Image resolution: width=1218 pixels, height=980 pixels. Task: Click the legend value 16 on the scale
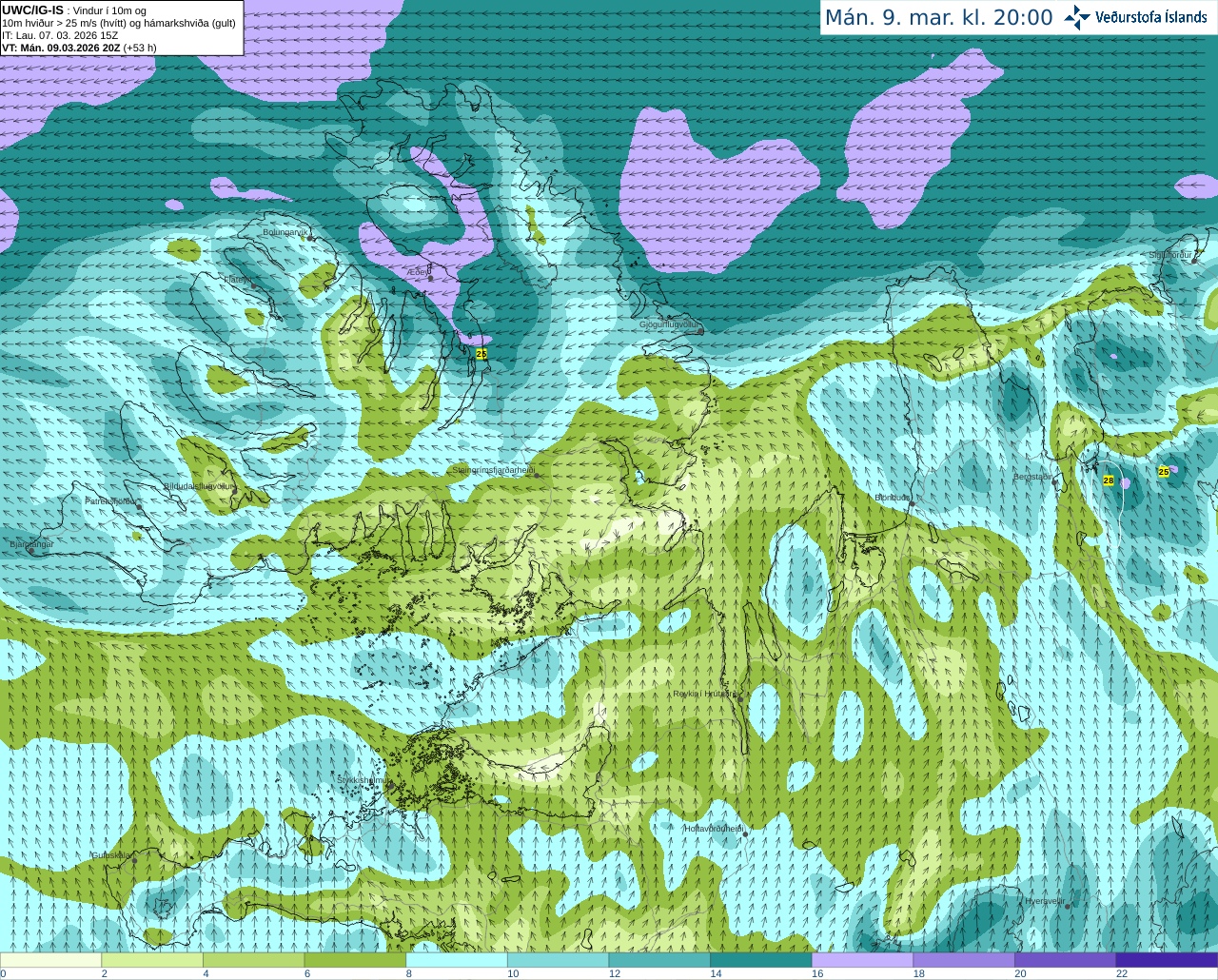coord(816,973)
